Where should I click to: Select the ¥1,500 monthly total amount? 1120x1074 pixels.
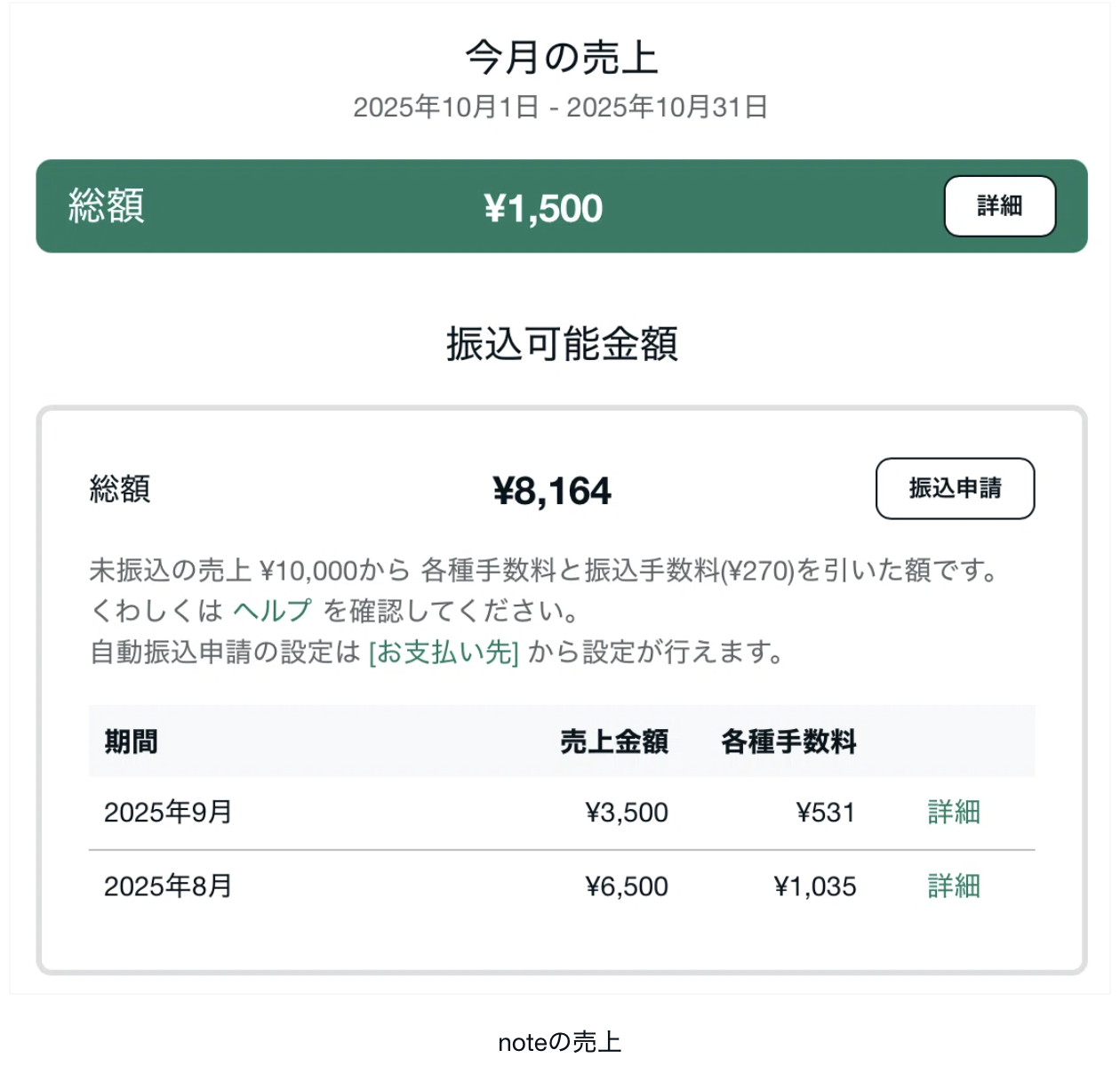point(543,209)
